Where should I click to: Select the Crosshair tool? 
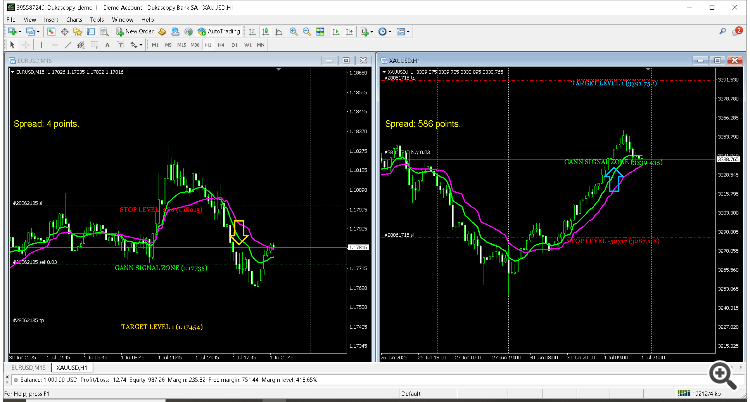pos(25,45)
